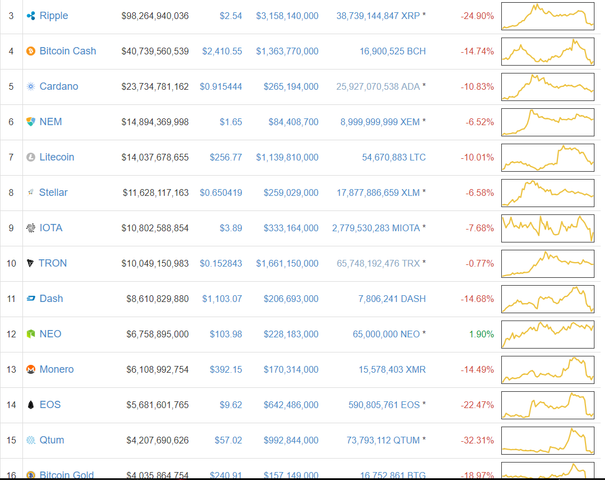Open the EOS coin link
Image resolution: width=605 pixels, height=480 pixels.
(50, 405)
